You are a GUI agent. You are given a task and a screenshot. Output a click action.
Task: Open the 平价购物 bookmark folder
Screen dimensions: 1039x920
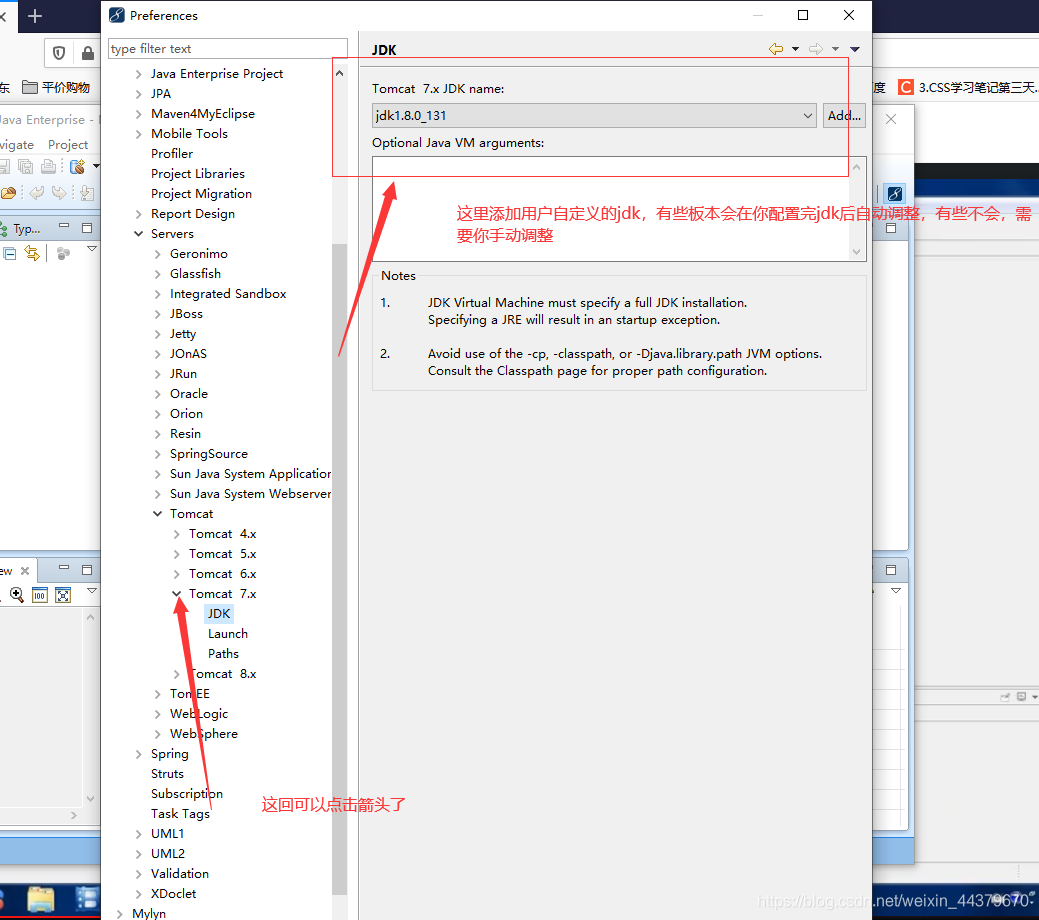tap(56, 87)
